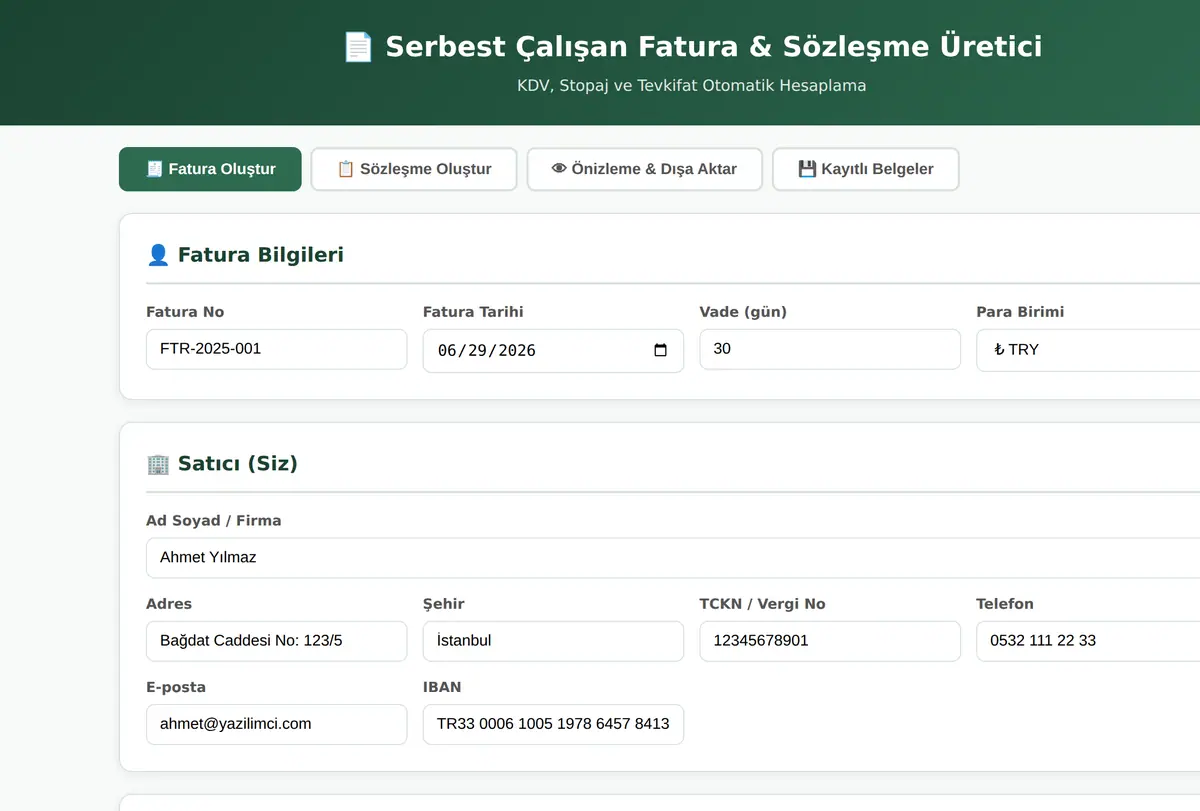Open the Önizleme & Dışa Aktar tab
This screenshot has width=1200, height=811.
(x=645, y=169)
